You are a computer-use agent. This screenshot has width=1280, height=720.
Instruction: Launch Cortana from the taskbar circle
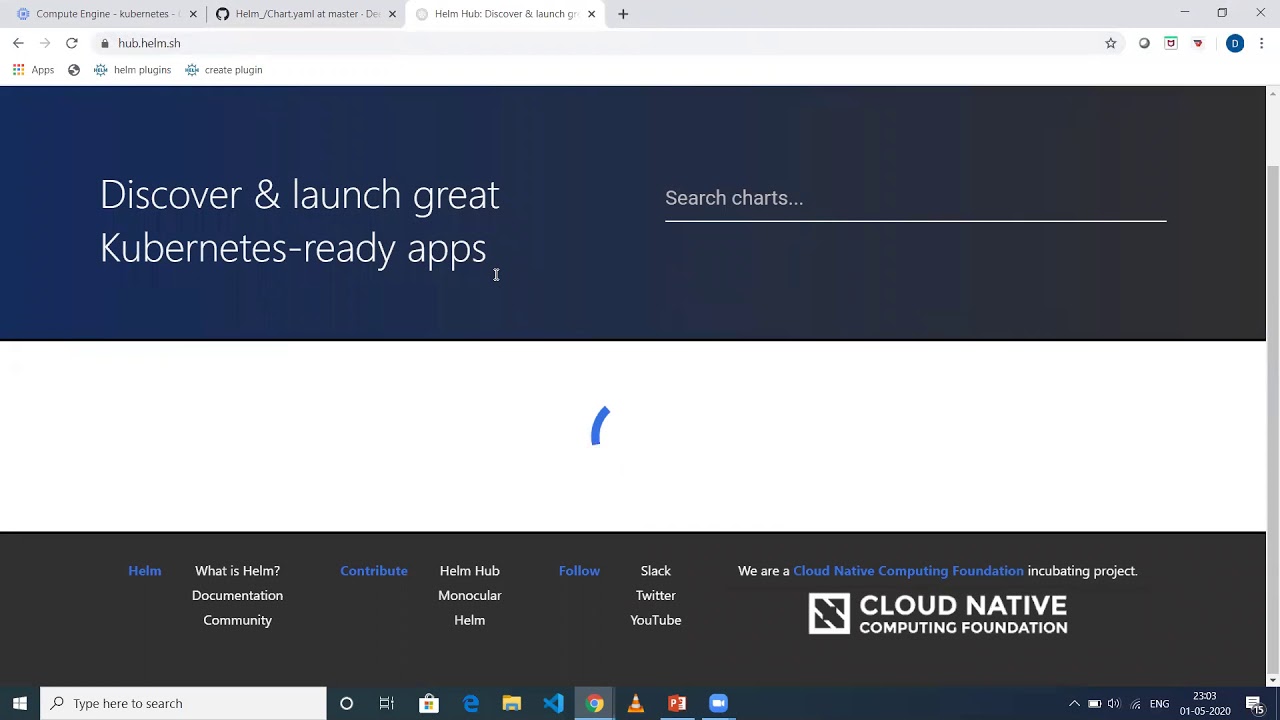[x=347, y=703]
